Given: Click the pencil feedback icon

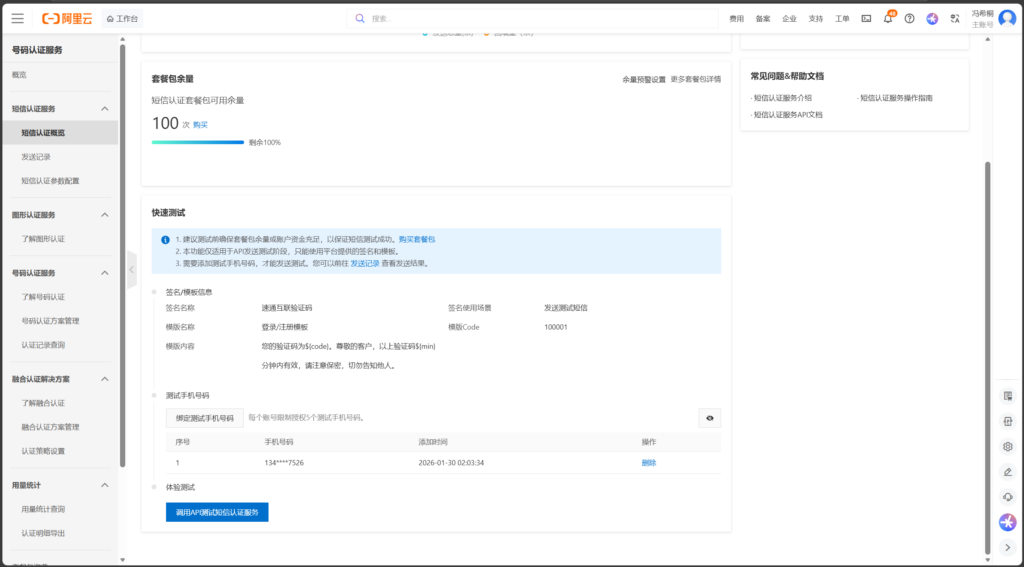Looking at the screenshot, I should click(x=1008, y=472).
